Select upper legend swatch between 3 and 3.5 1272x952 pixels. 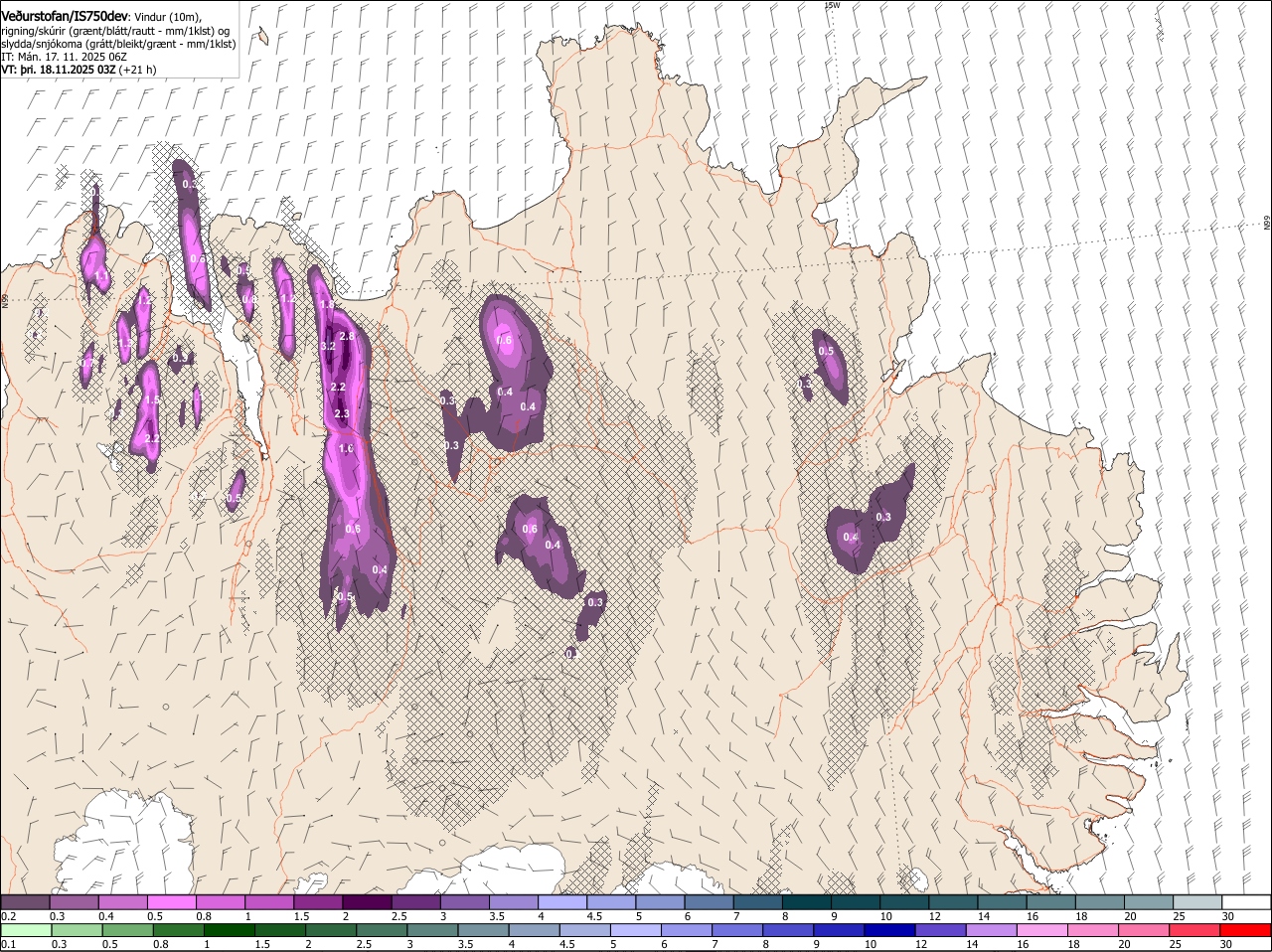[x=464, y=901]
